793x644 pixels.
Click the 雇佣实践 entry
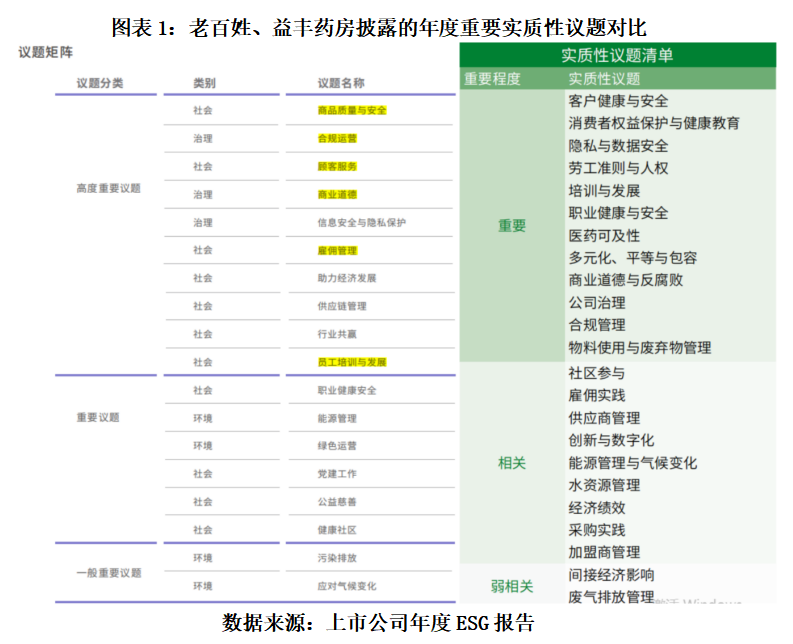[x=597, y=396]
